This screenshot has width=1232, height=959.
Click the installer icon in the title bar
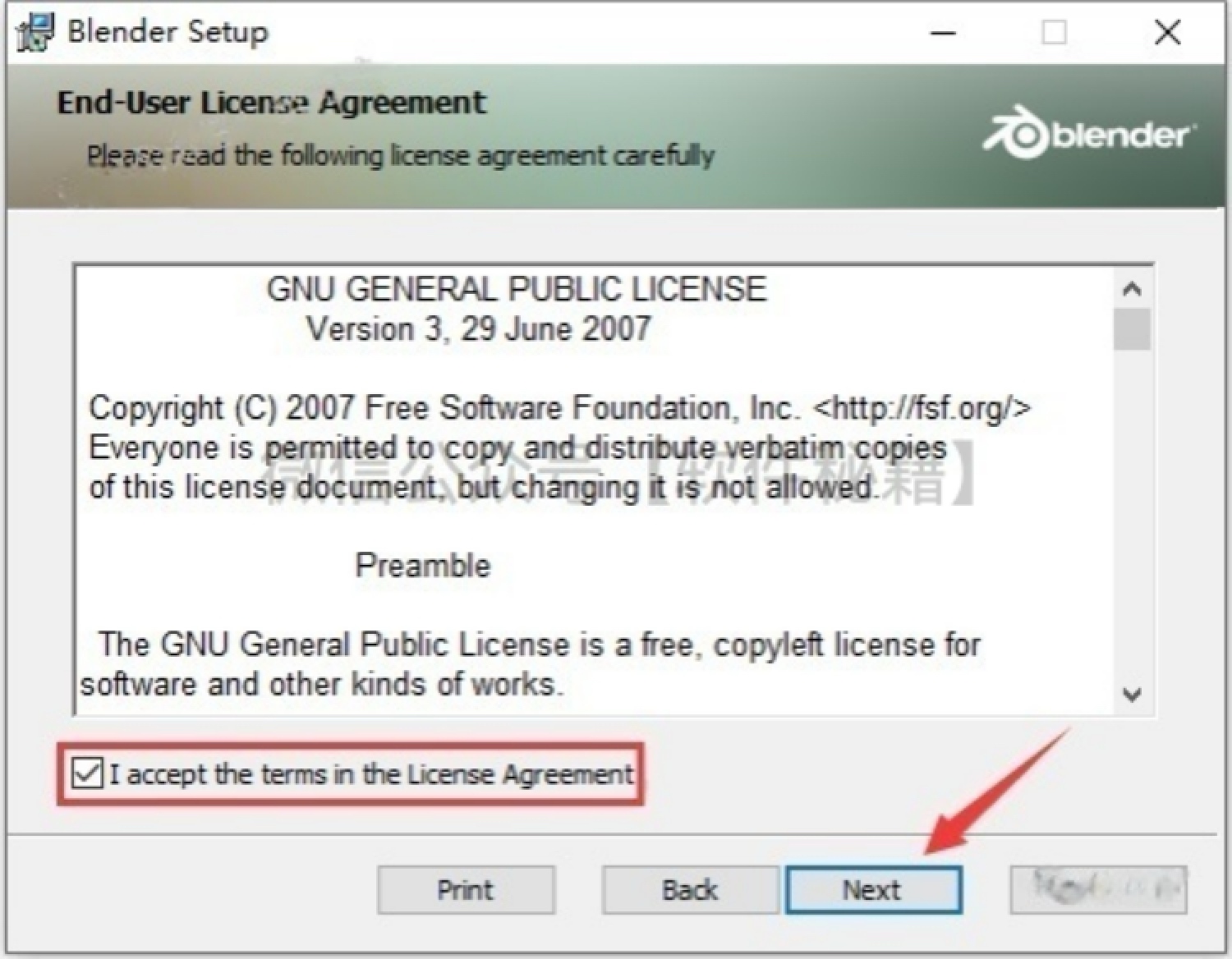click(x=34, y=33)
